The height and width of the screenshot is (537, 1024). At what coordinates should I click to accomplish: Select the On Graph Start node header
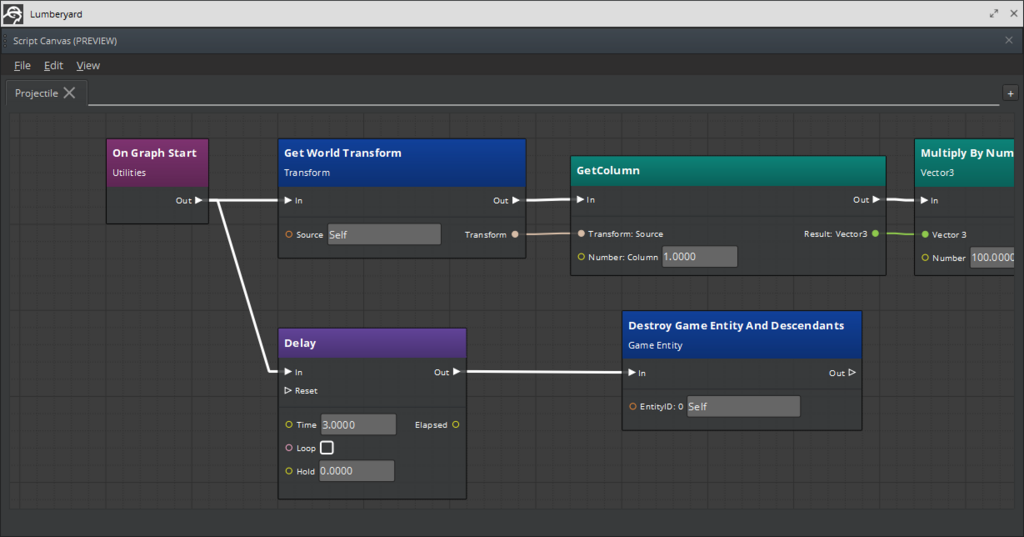point(157,163)
